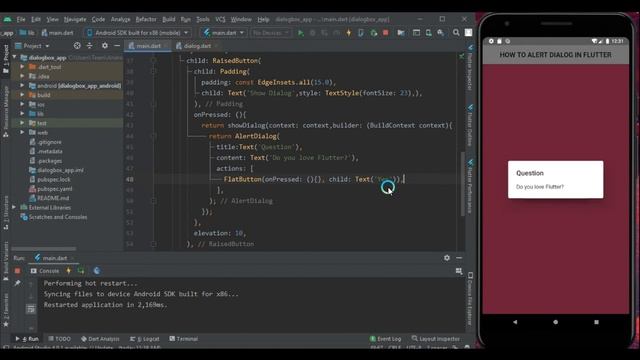Expand the build folder
The height and width of the screenshot is (360, 640).
(22, 95)
